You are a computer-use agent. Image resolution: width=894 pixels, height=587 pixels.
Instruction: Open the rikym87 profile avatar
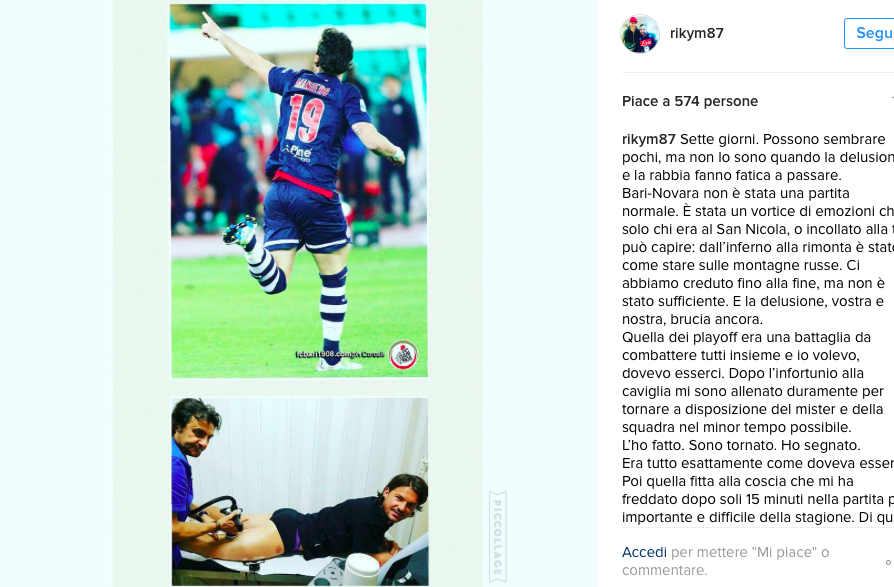pyautogui.click(x=639, y=34)
